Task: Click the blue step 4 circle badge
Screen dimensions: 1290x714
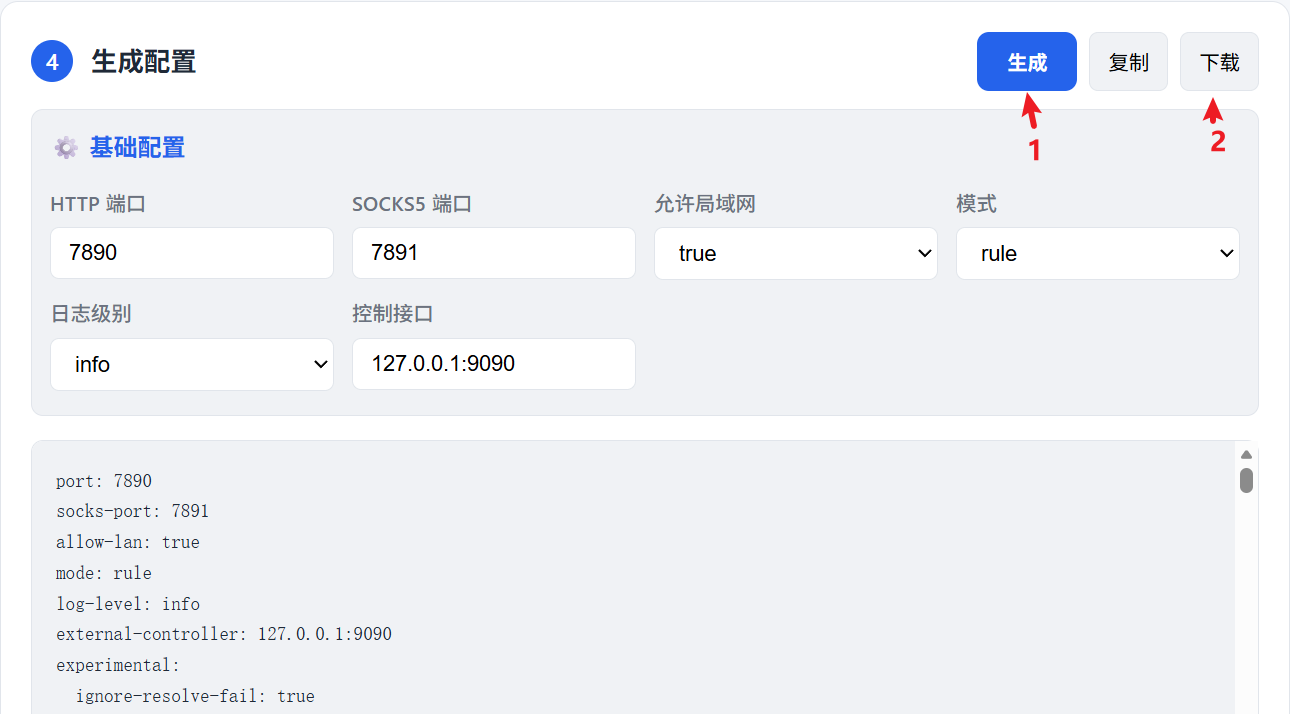Action: pyautogui.click(x=52, y=62)
